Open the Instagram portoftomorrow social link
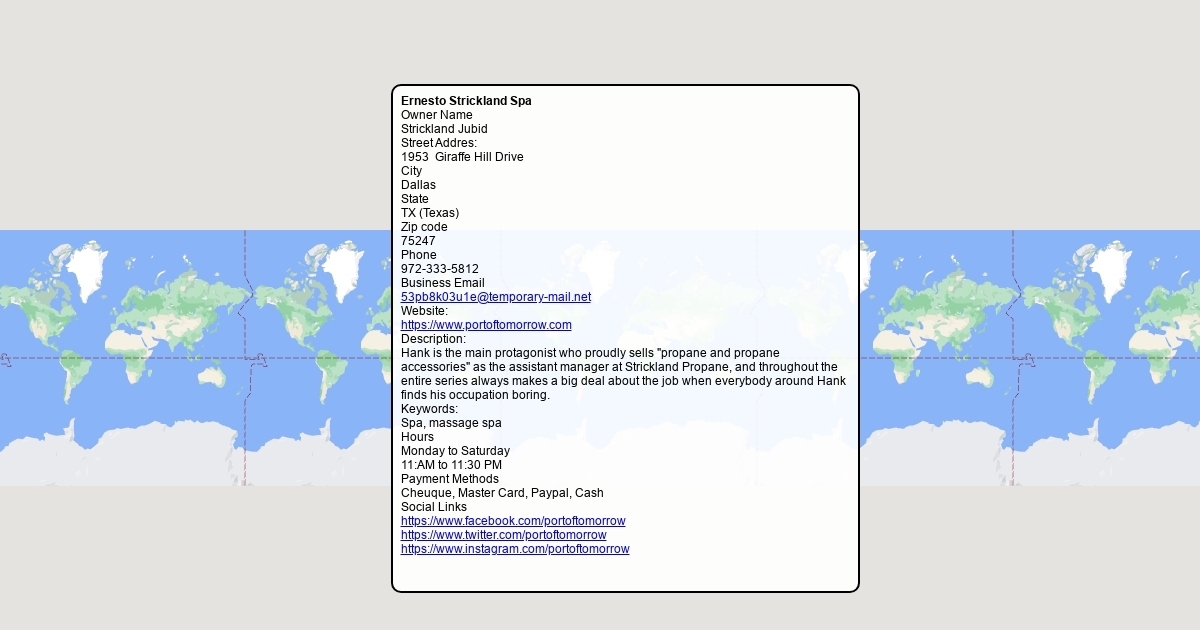 point(515,549)
